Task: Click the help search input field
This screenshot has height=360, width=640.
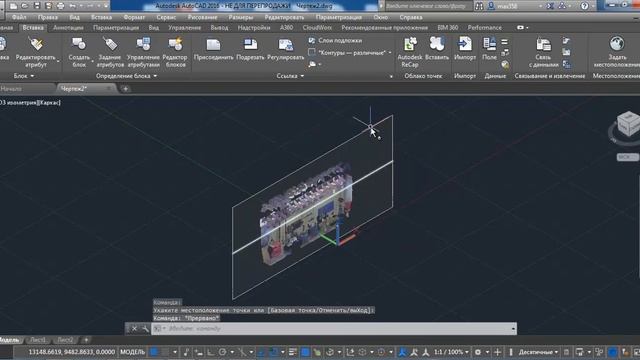Action: click(x=428, y=6)
